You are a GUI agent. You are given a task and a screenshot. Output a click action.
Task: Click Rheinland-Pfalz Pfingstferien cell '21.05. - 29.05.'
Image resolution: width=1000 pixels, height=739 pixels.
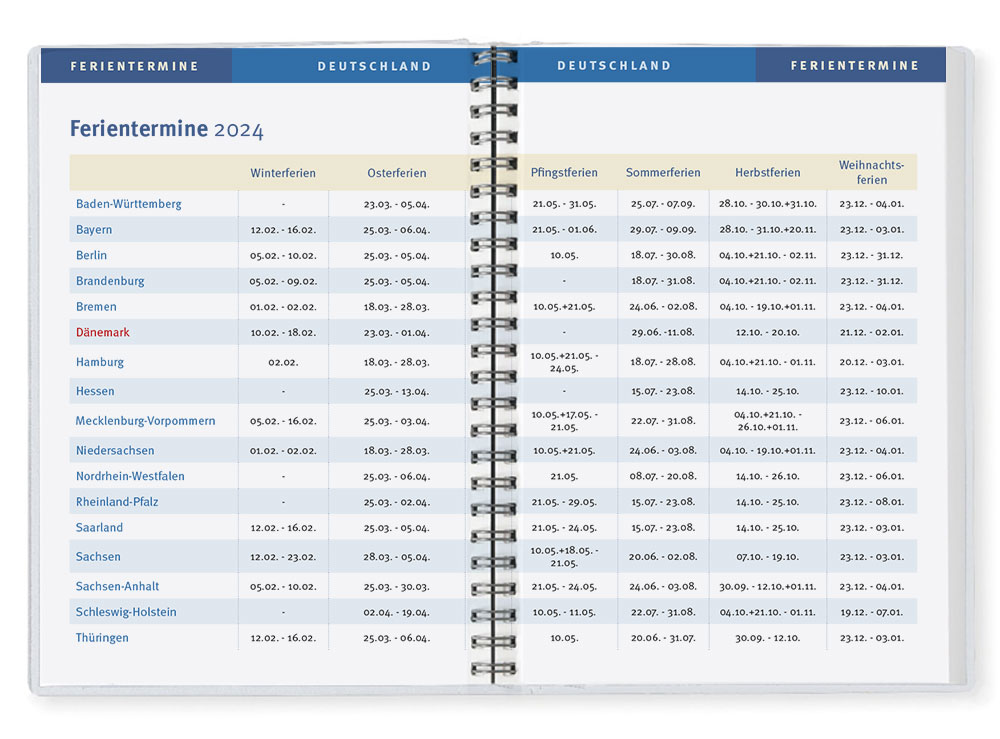(564, 502)
